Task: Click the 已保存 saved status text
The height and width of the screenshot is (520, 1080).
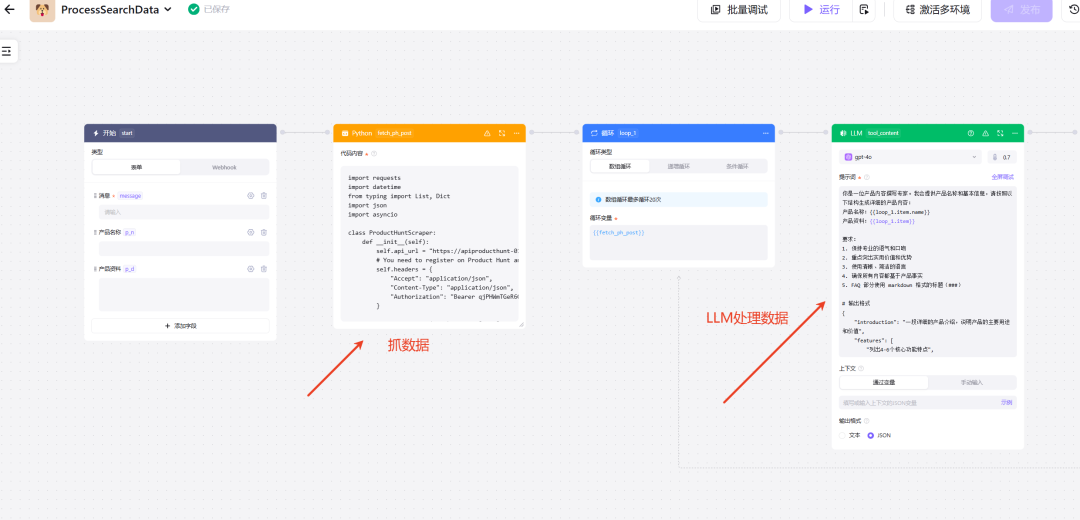Action: coord(216,10)
